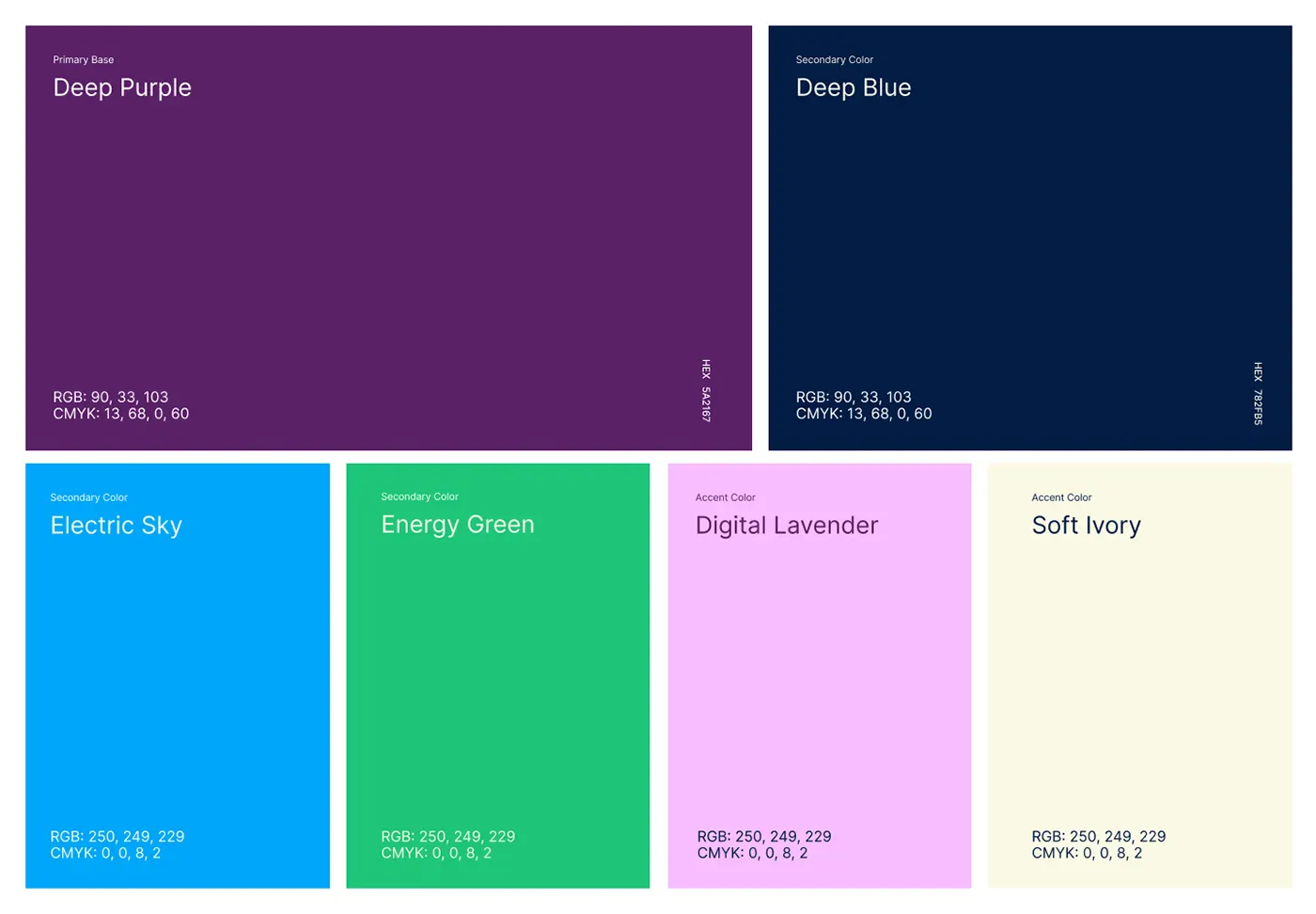Pick the Digital Lavender color swatch
This screenshot has width=1316, height=914.
820,675
